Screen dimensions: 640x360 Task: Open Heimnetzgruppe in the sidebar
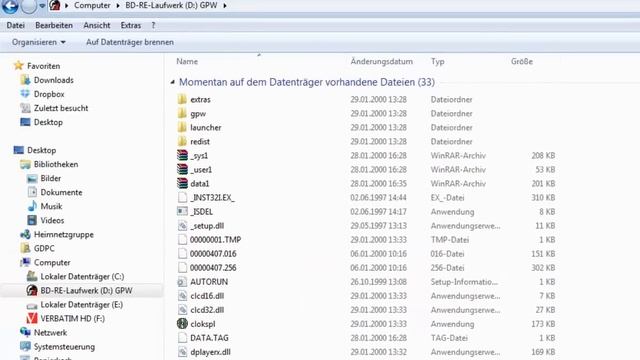click(64, 234)
